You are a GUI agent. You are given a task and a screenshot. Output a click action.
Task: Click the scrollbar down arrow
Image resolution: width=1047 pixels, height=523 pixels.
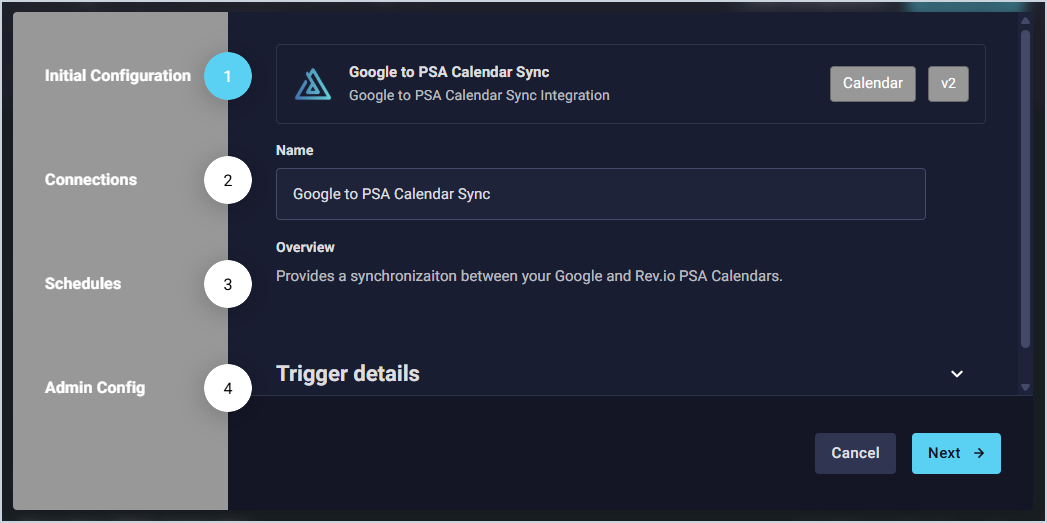1025,387
